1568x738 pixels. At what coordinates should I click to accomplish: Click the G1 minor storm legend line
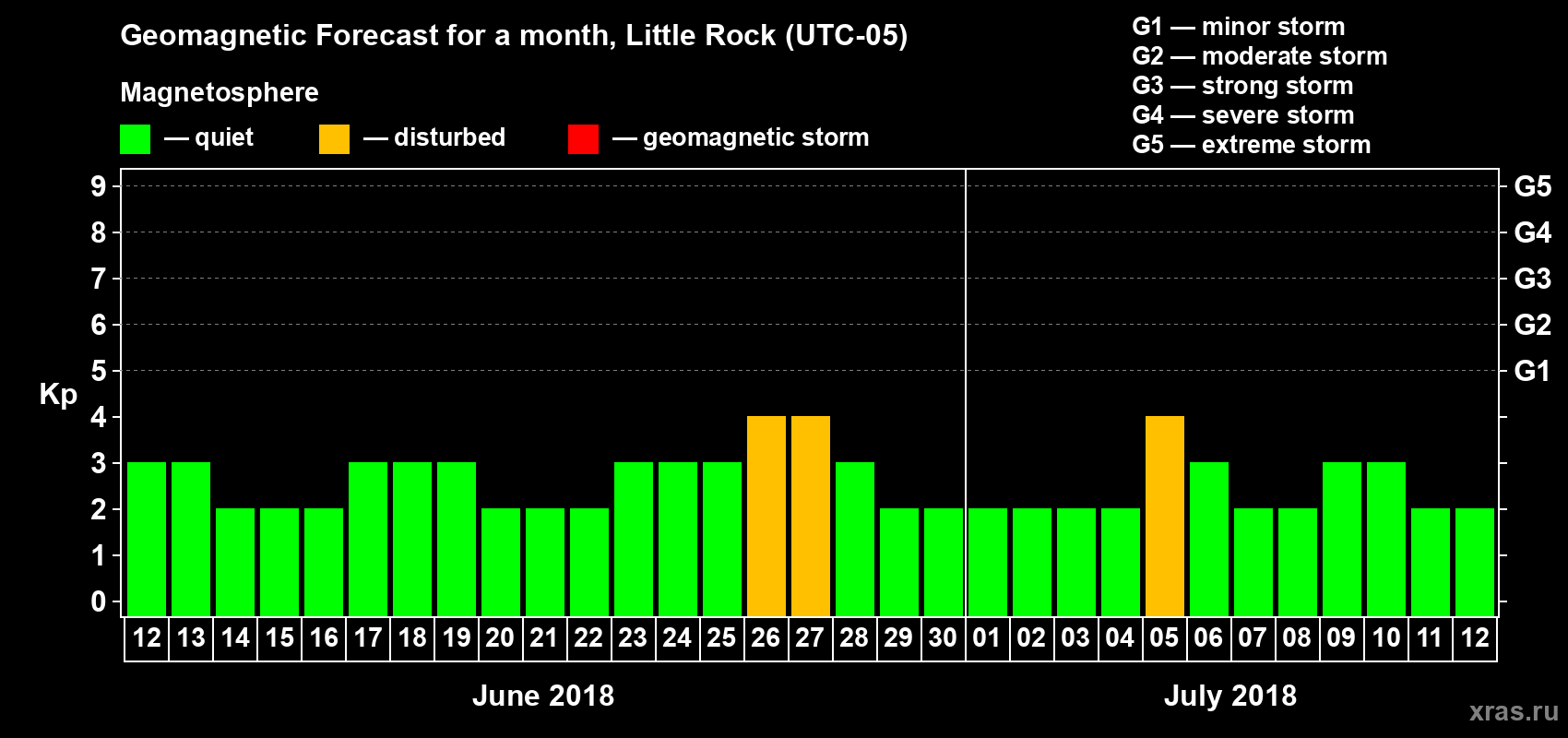point(1239,27)
